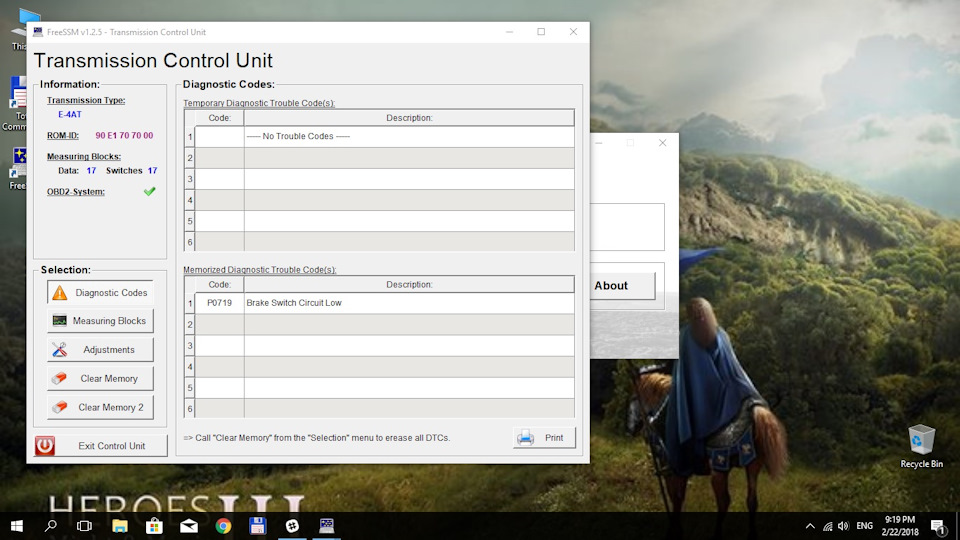
Task: Click row header 1 of Memorized table
Action: point(190,303)
